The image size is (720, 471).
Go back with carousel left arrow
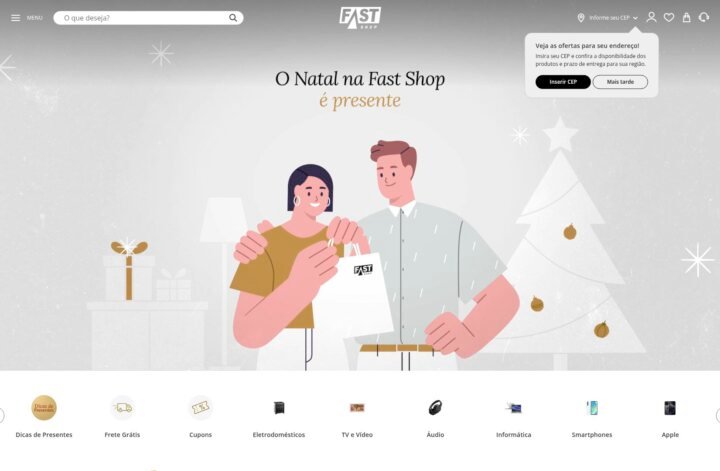pyautogui.click(x=2, y=416)
